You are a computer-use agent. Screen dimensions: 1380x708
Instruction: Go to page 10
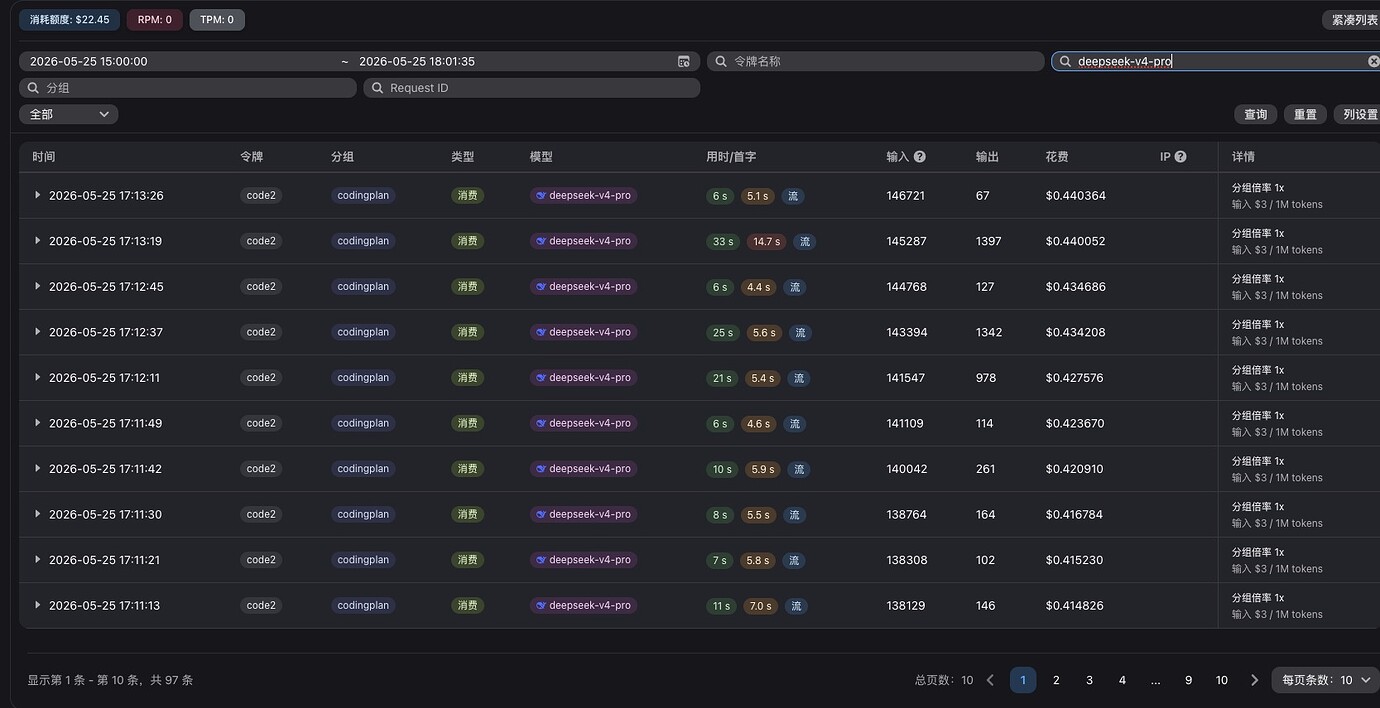click(1221, 680)
